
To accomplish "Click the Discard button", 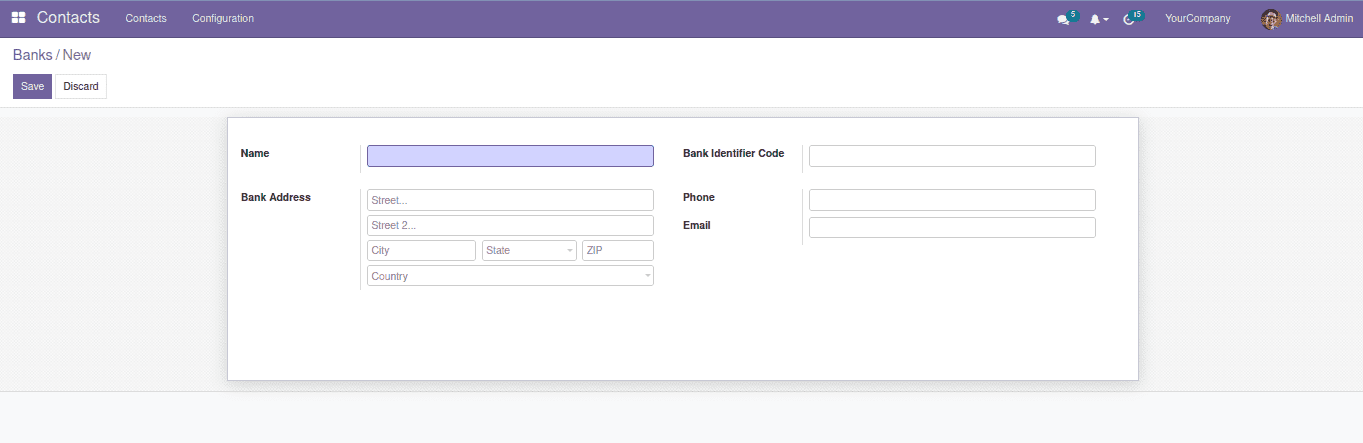I will point(81,87).
